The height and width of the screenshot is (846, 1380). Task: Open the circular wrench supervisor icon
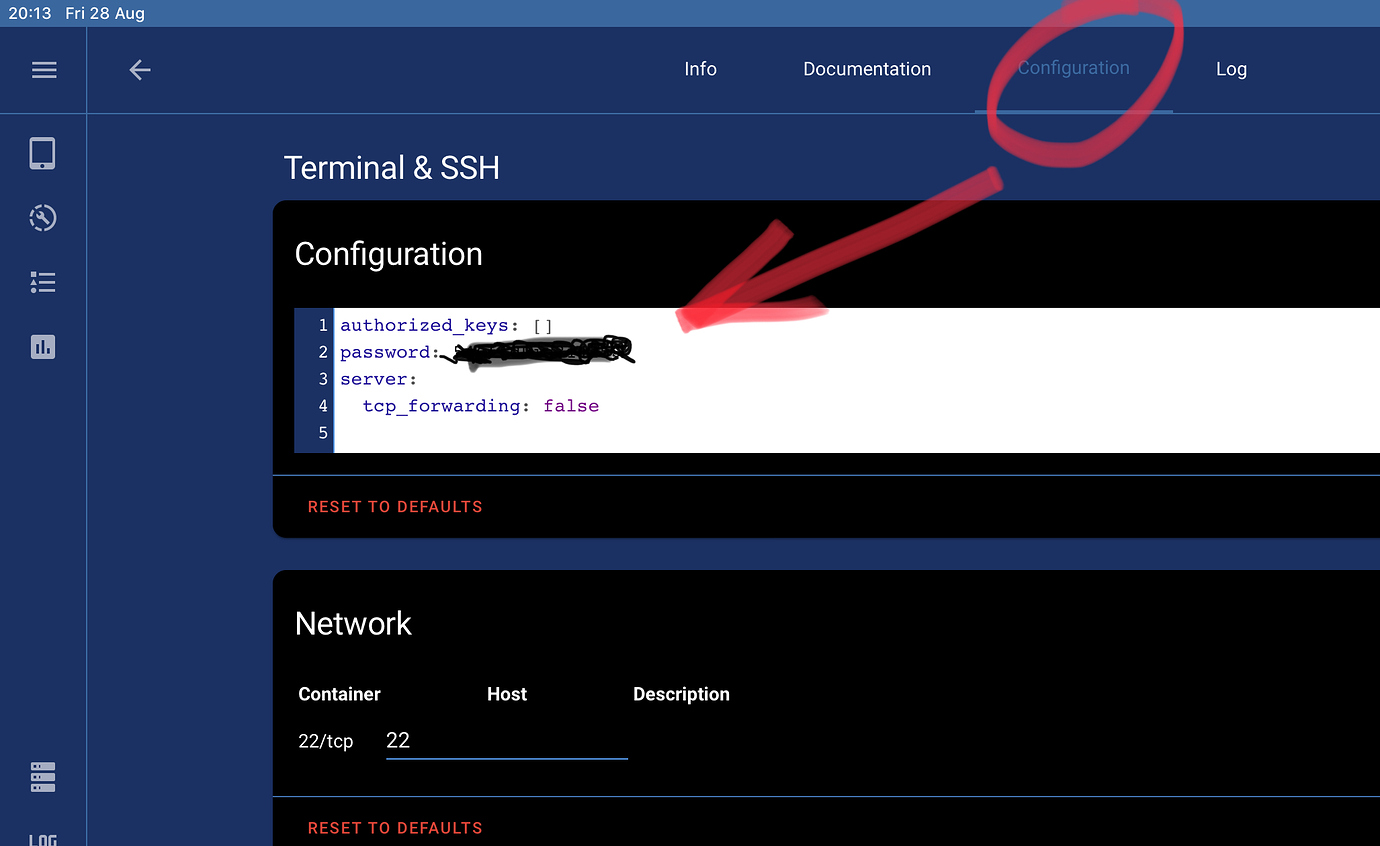point(43,218)
